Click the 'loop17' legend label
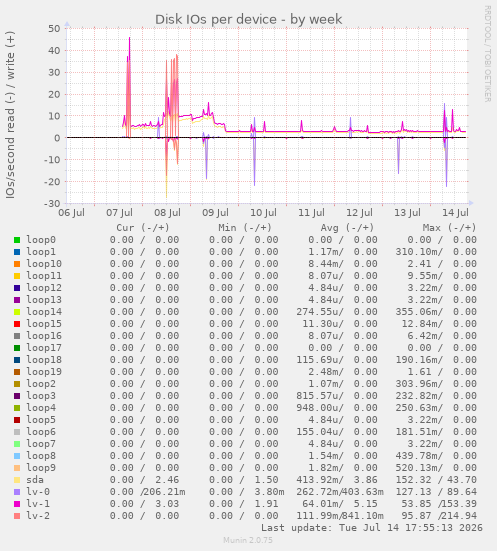The height and width of the screenshot is (551, 497). tap(44, 348)
